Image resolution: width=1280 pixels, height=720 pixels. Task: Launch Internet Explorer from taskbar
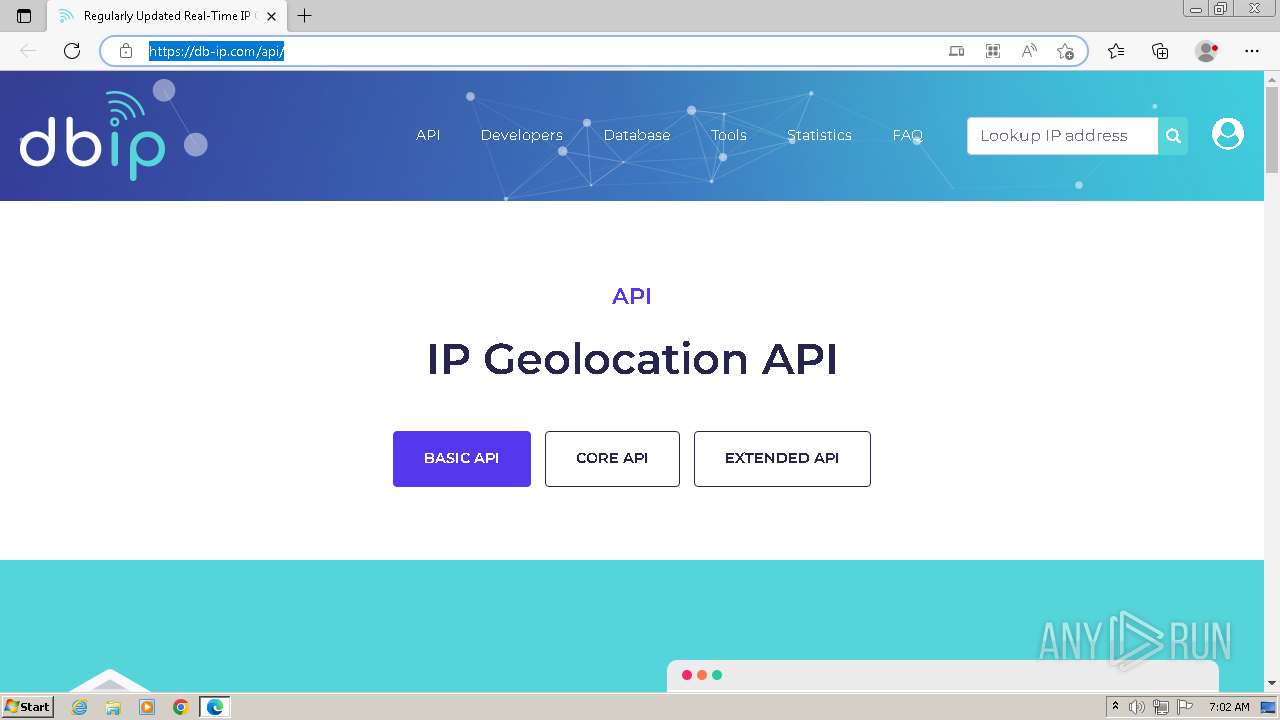[x=80, y=707]
